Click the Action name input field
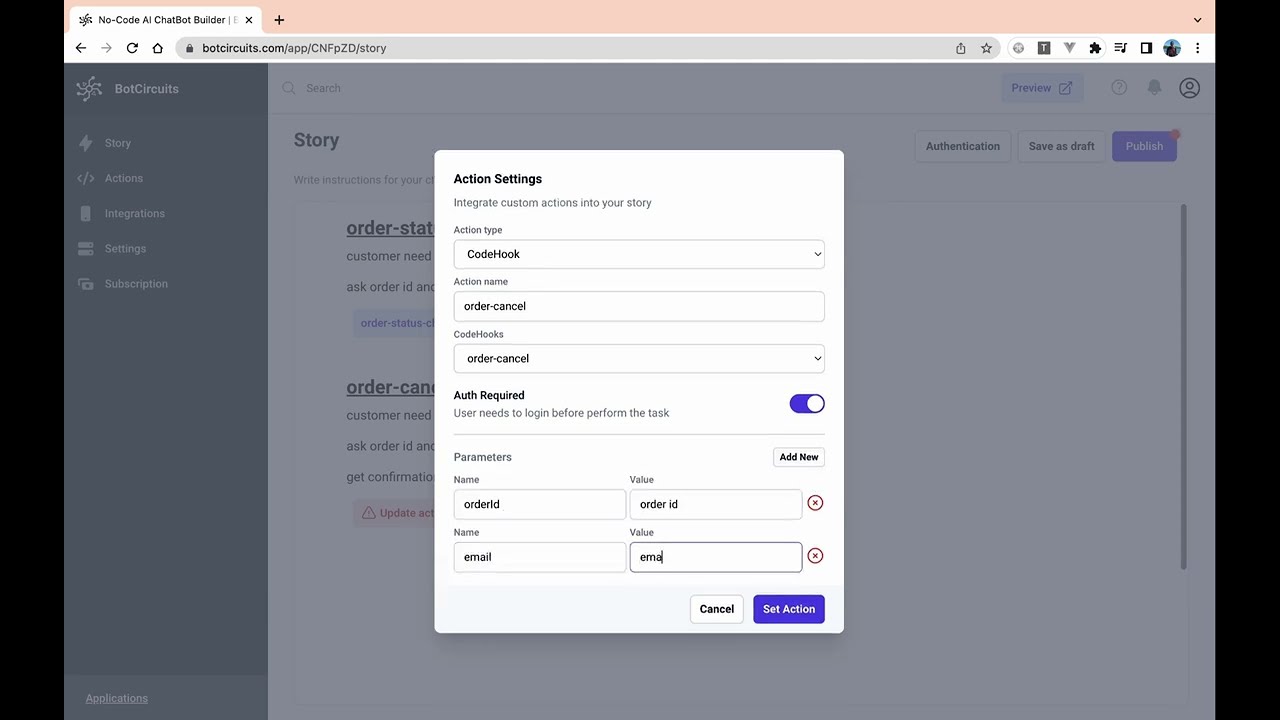Screen dimensions: 1280x720 tap(638, 306)
